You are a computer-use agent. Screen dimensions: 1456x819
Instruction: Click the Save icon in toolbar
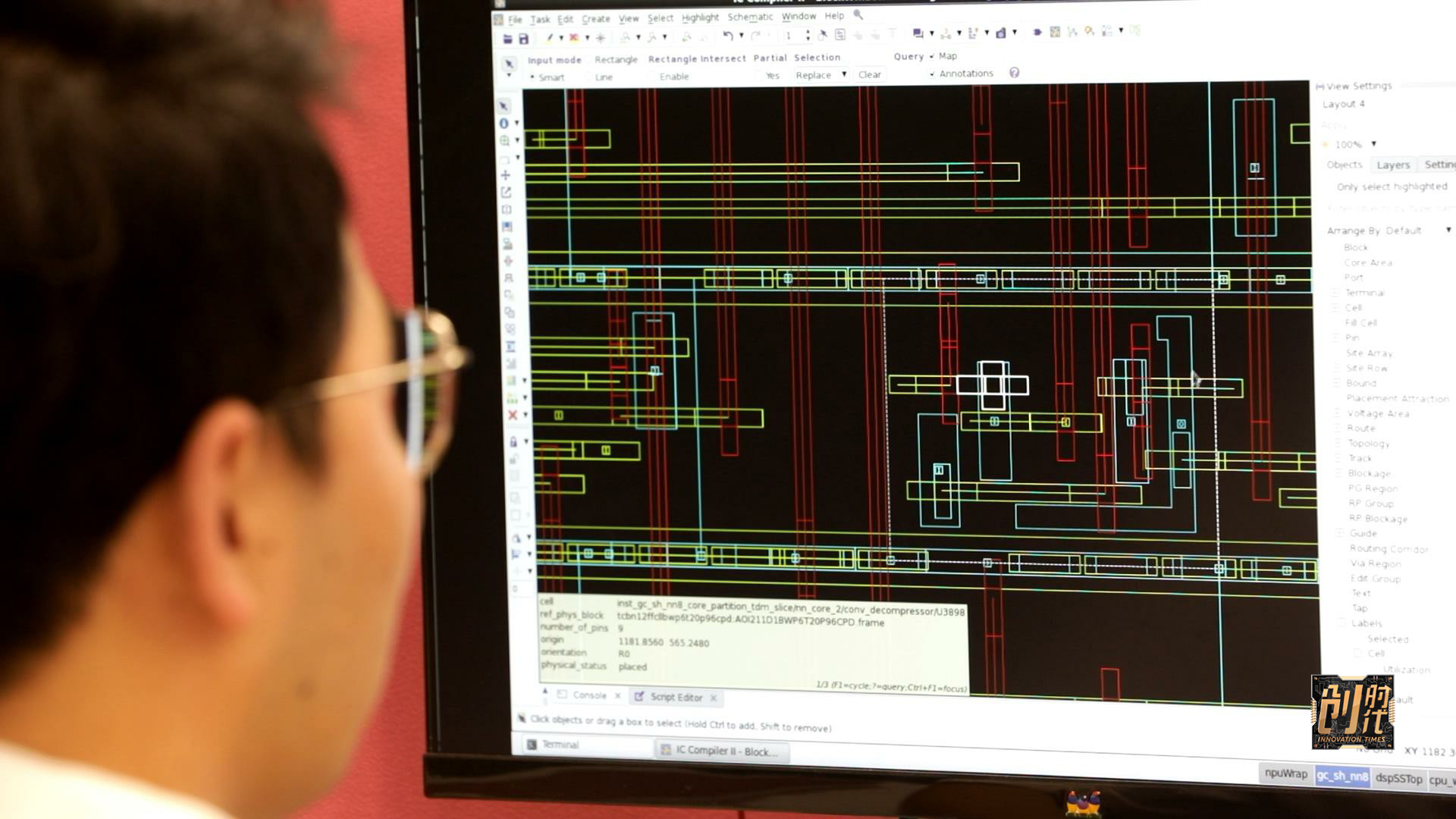[x=523, y=39]
